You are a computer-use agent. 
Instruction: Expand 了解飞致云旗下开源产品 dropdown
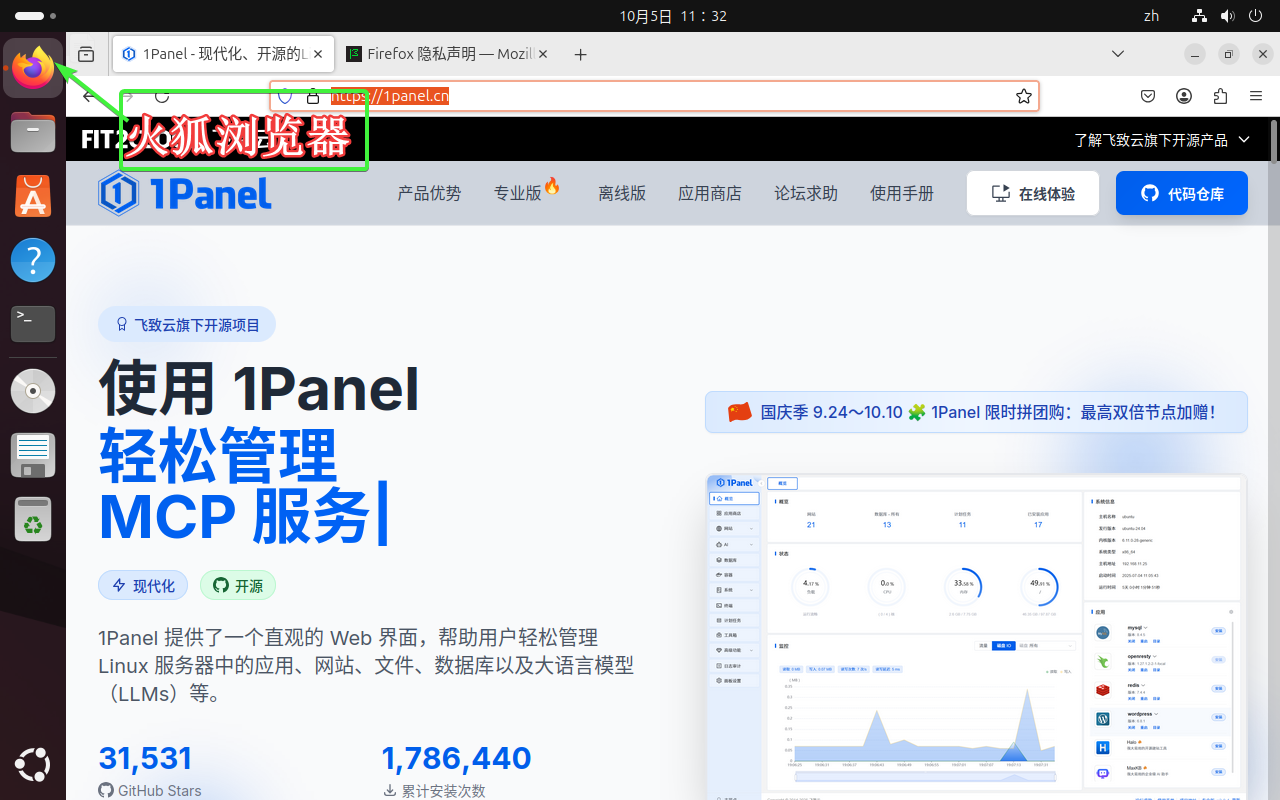(1162, 140)
